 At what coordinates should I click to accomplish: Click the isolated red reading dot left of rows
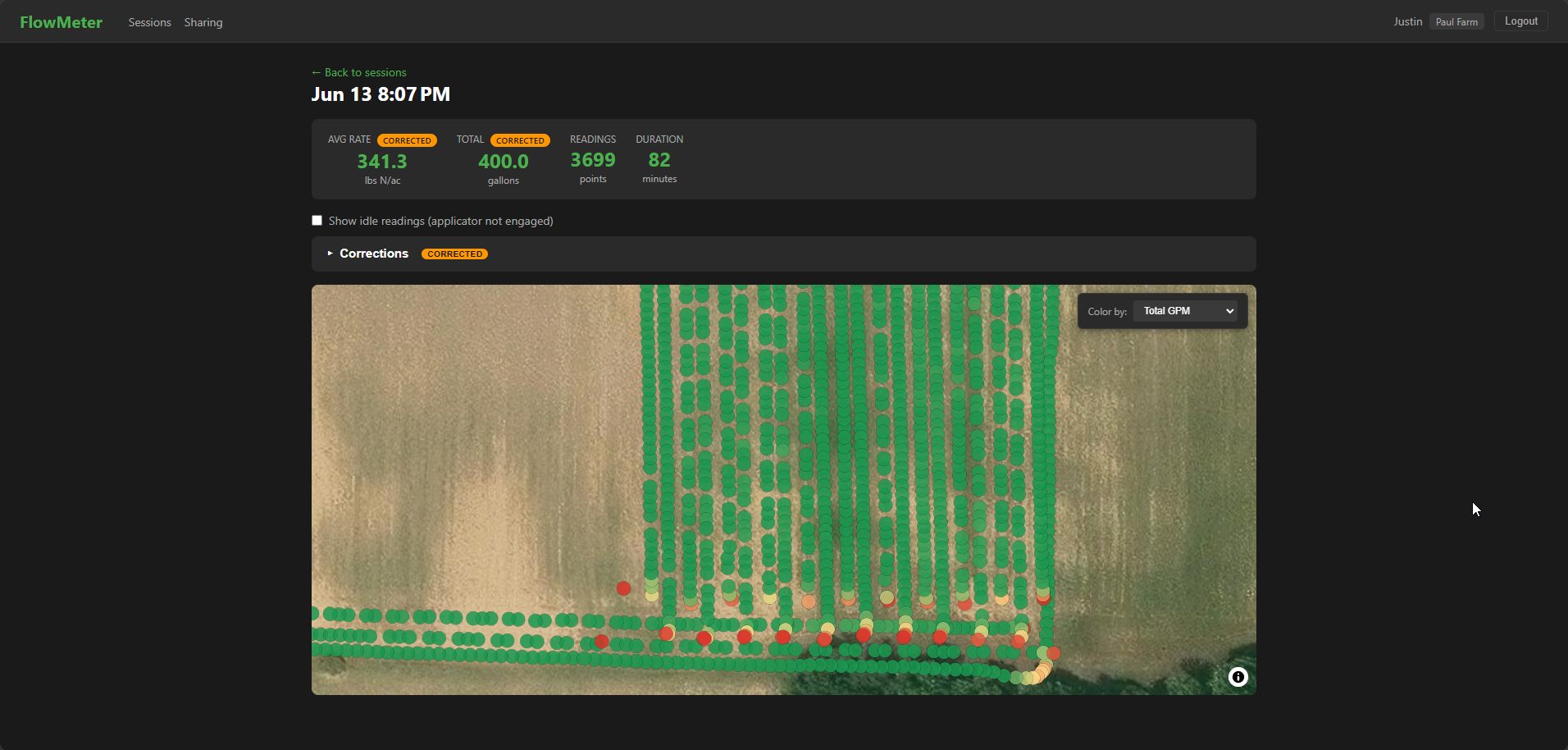[x=623, y=588]
